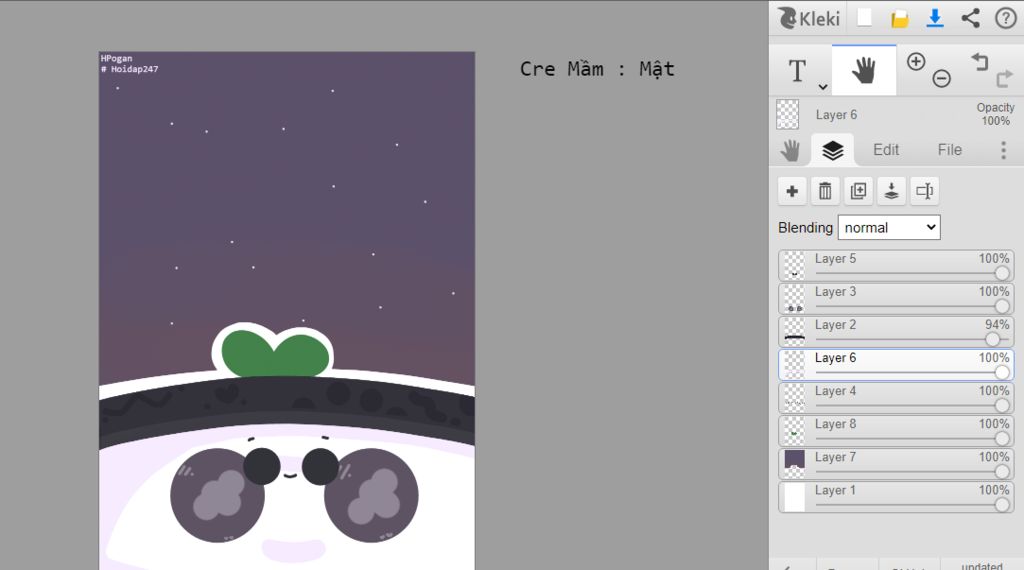Open the File tab
1024x570 pixels.
(x=950, y=150)
